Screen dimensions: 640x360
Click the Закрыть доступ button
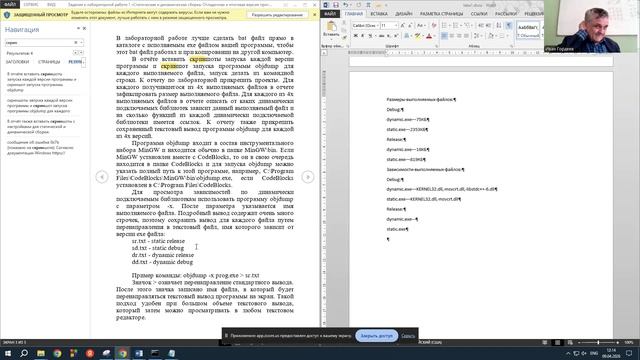point(376,336)
